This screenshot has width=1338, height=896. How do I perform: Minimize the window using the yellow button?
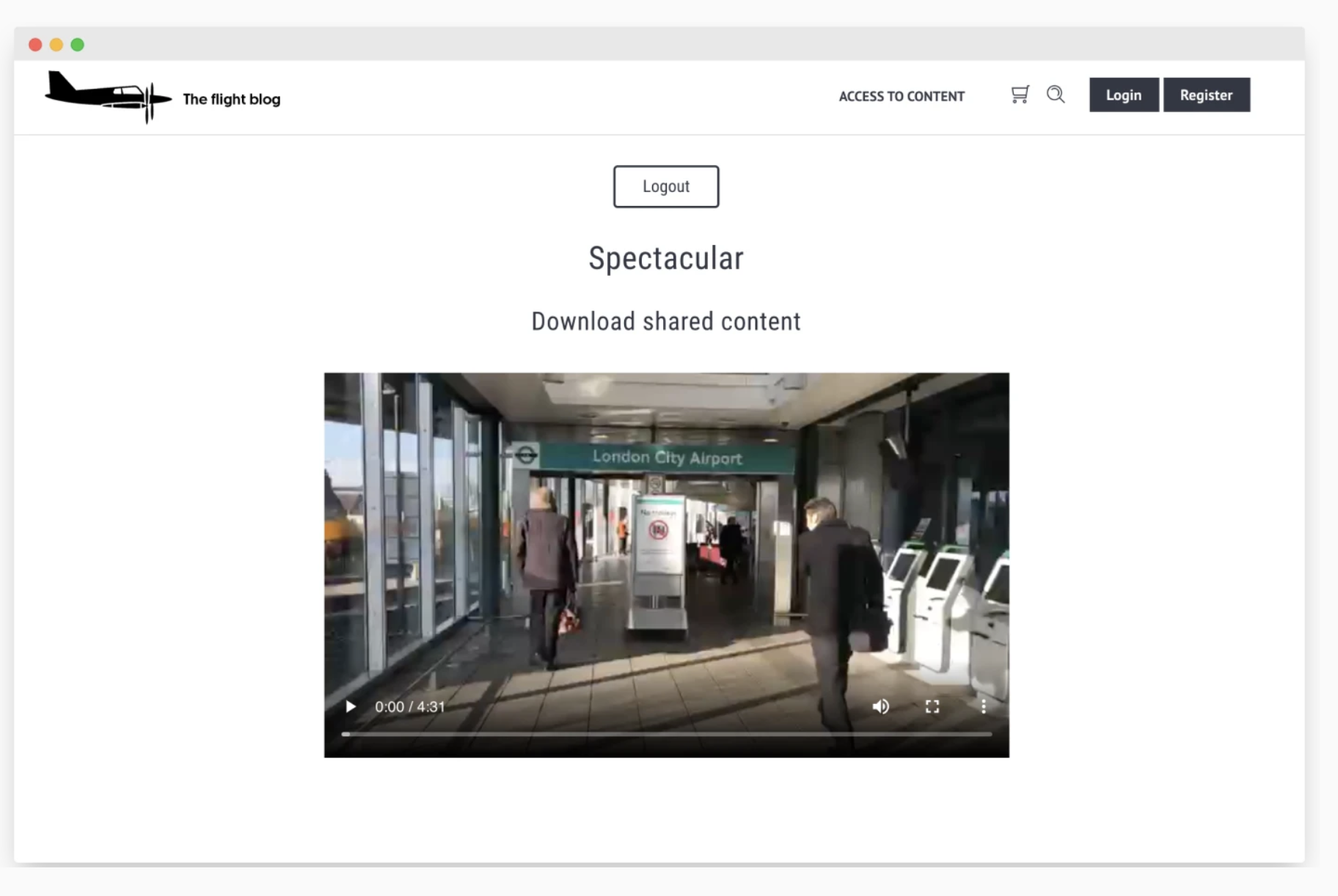point(56,45)
